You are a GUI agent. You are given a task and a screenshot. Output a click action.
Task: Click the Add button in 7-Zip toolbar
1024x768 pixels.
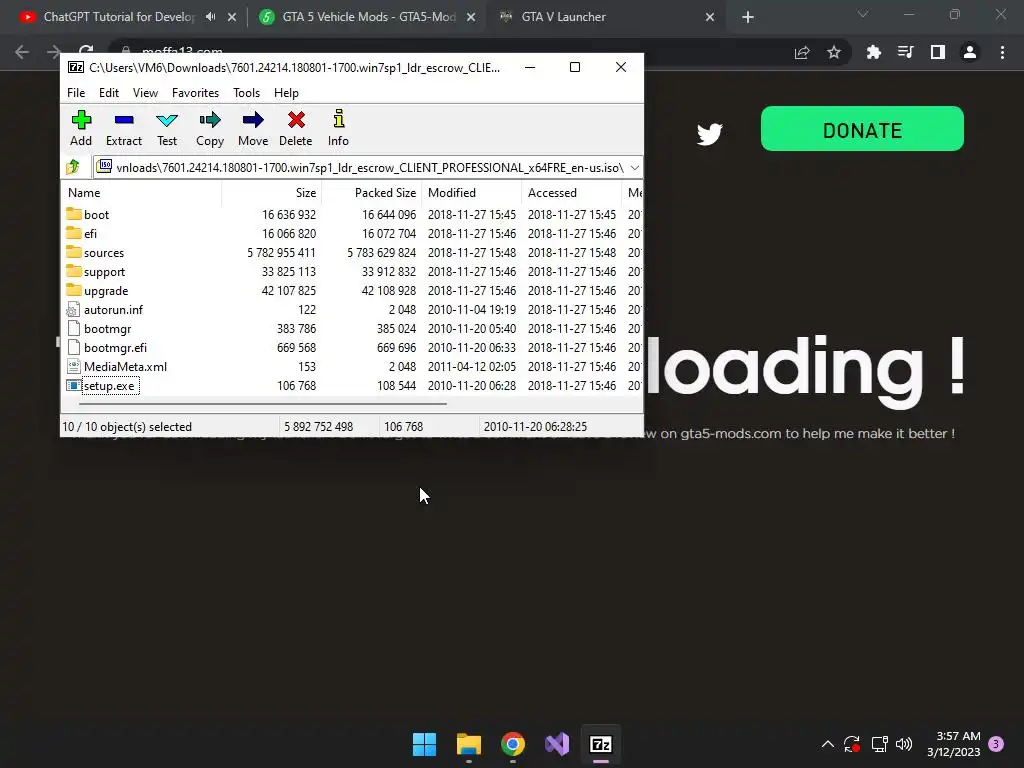click(81, 128)
